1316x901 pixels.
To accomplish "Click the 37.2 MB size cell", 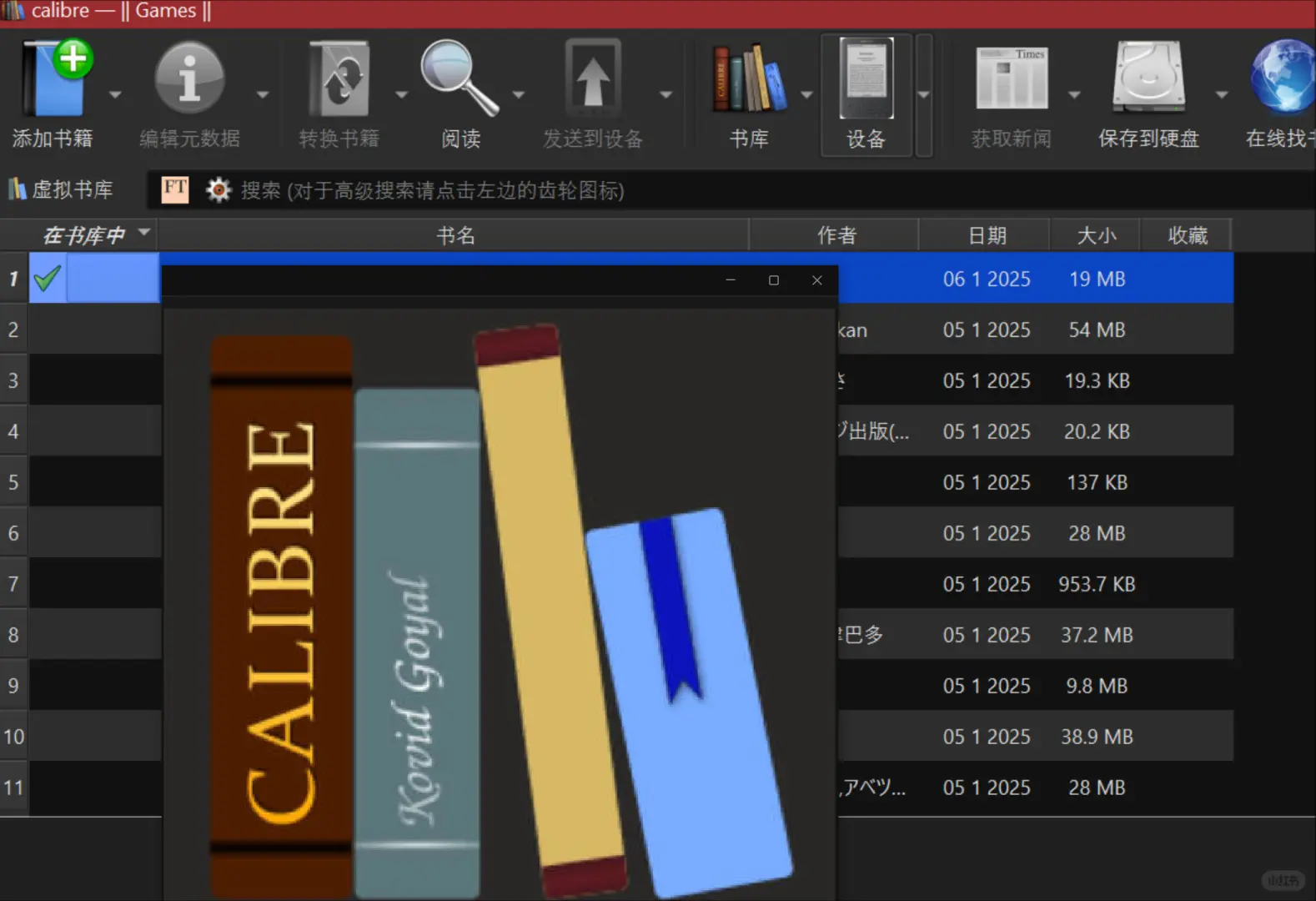I will 1097,635.
